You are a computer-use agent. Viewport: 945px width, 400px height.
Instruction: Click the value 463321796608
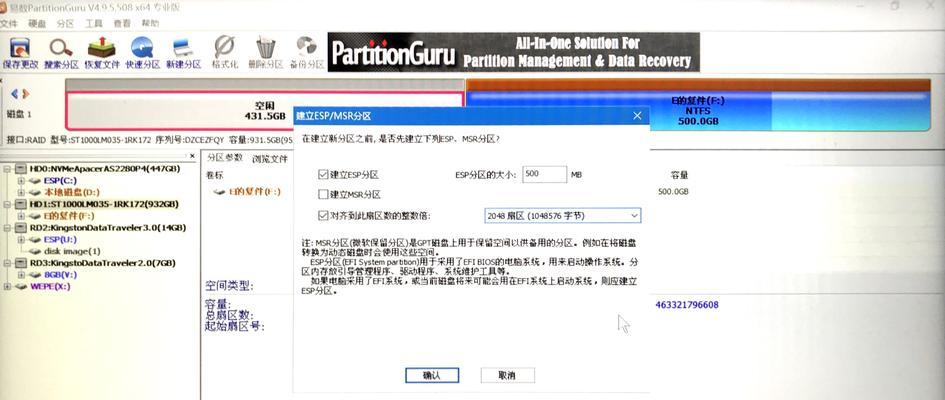pos(687,305)
